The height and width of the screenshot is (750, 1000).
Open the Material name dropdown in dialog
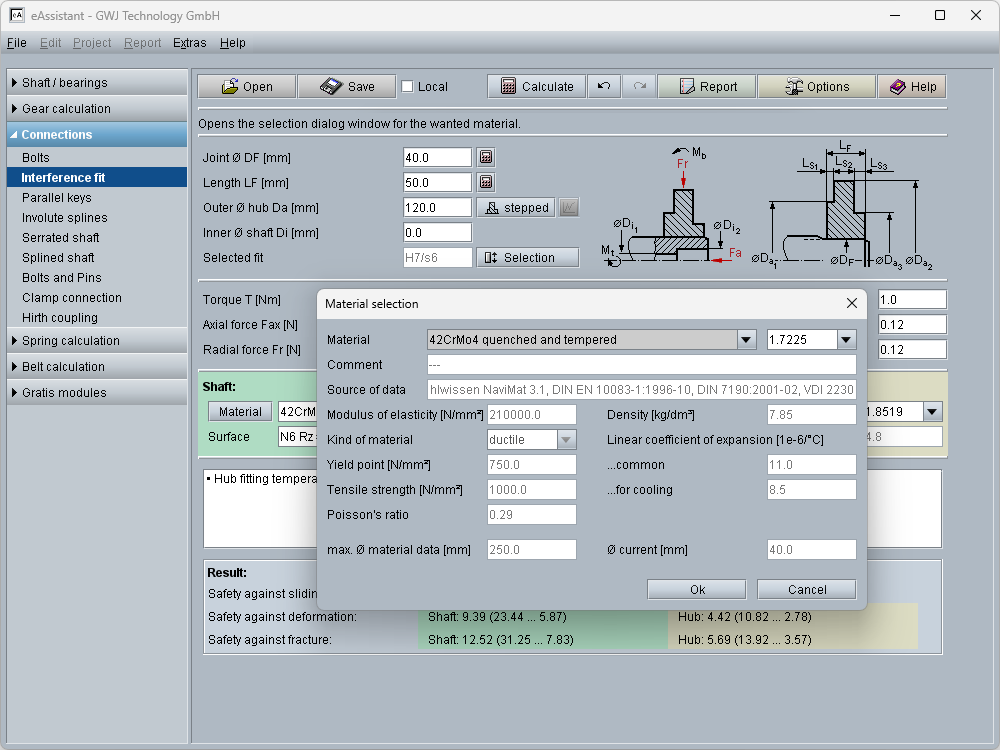click(746, 340)
